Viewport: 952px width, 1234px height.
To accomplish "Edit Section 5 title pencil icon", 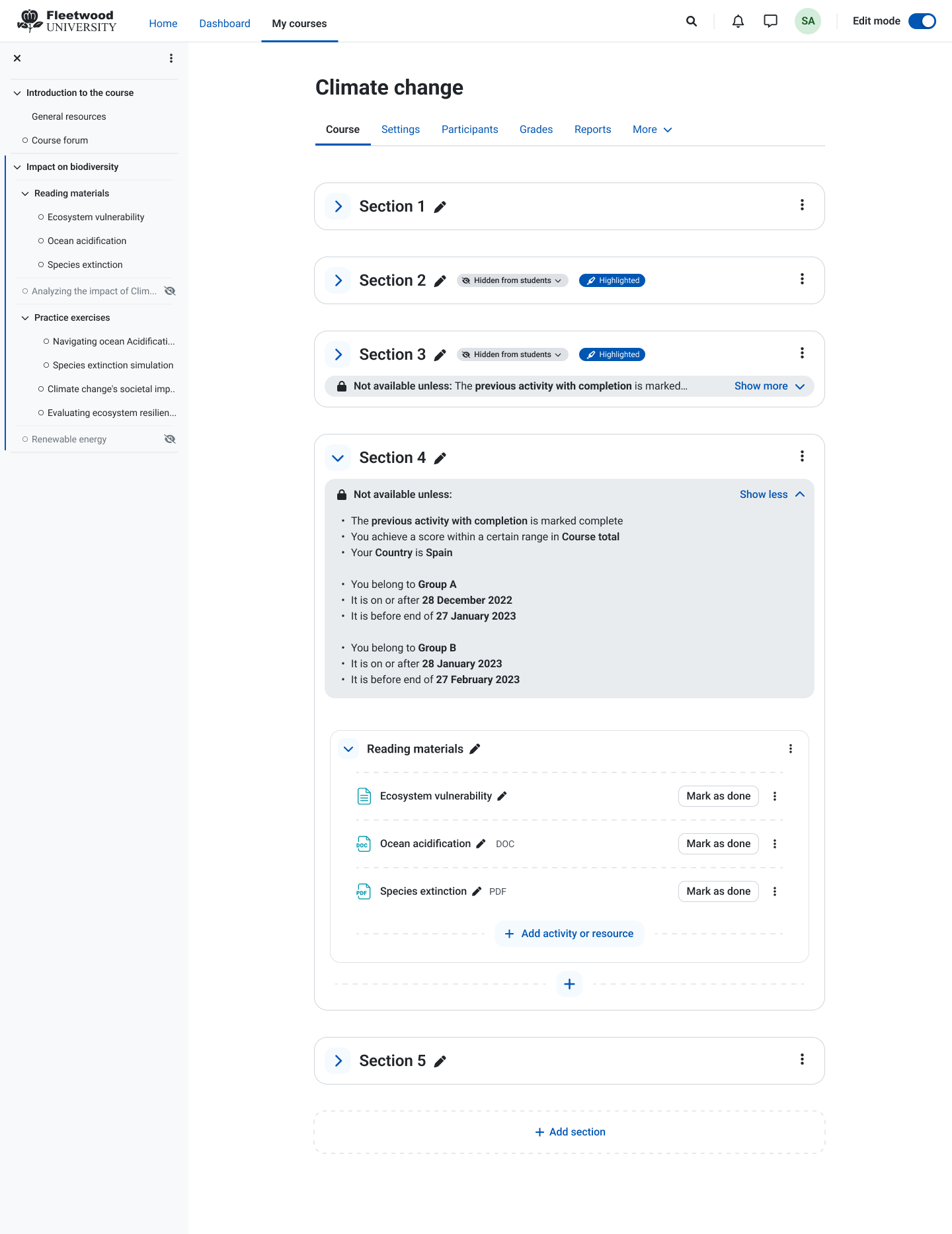I will coord(440,1061).
